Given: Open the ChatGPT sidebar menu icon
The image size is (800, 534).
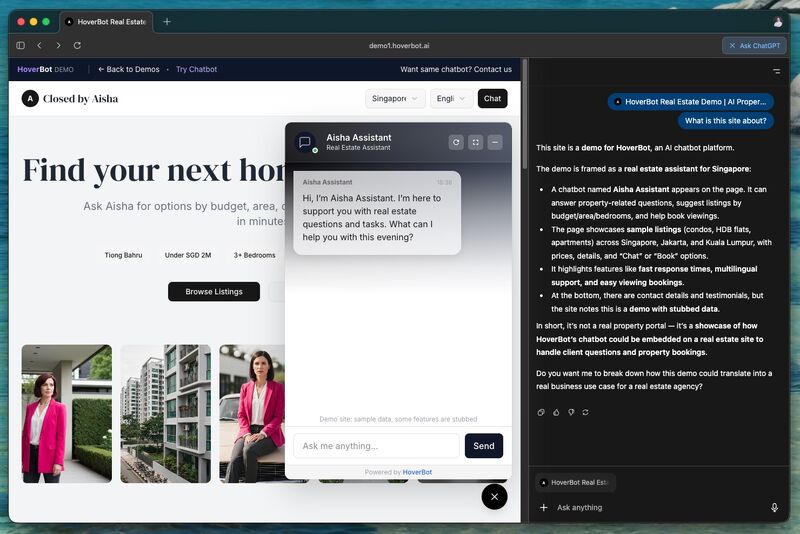Looking at the screenshot, I should coord(777,71).
